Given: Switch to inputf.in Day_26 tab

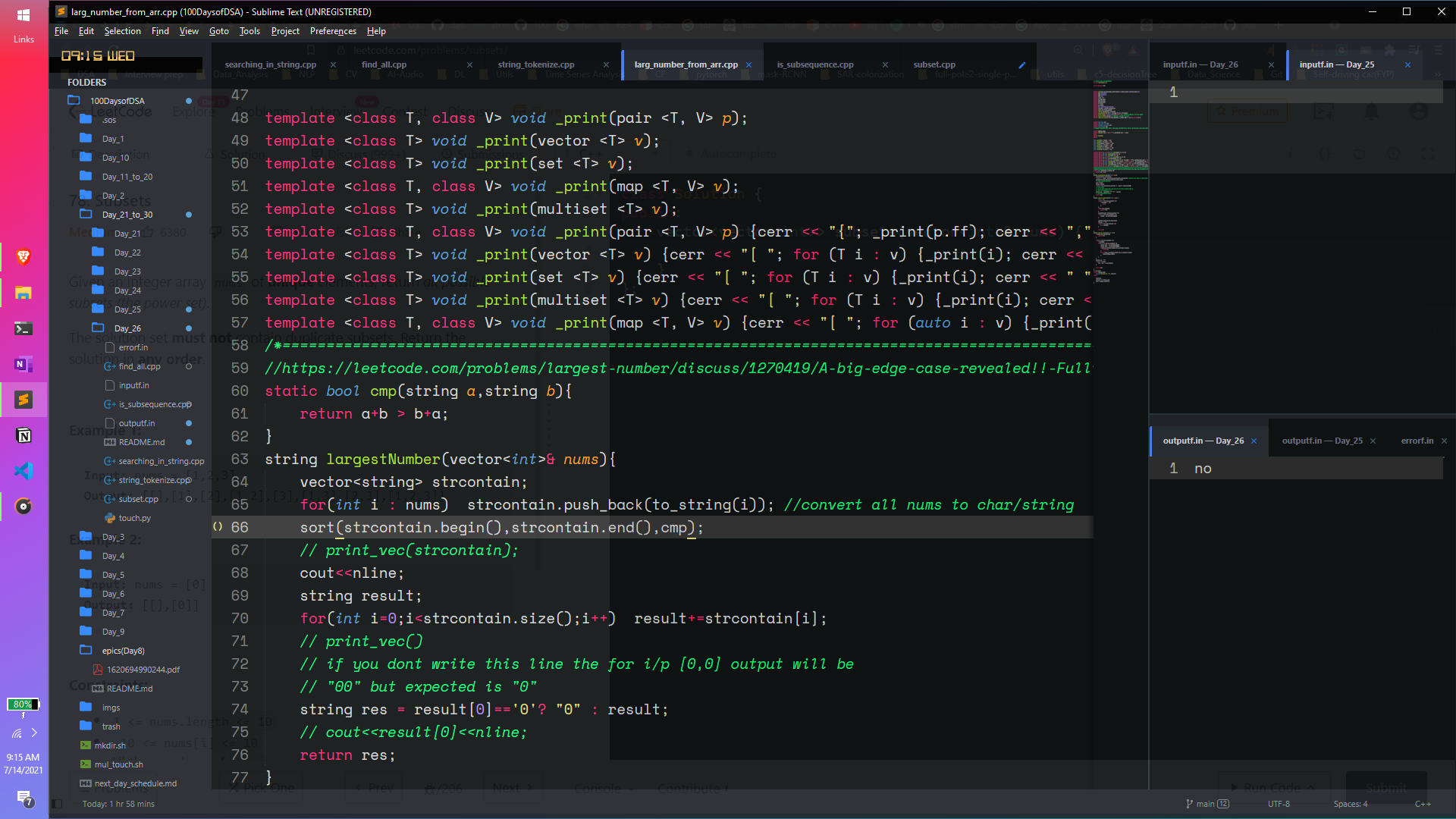Looking at the screenshot, I should [x=1200, y=64].
